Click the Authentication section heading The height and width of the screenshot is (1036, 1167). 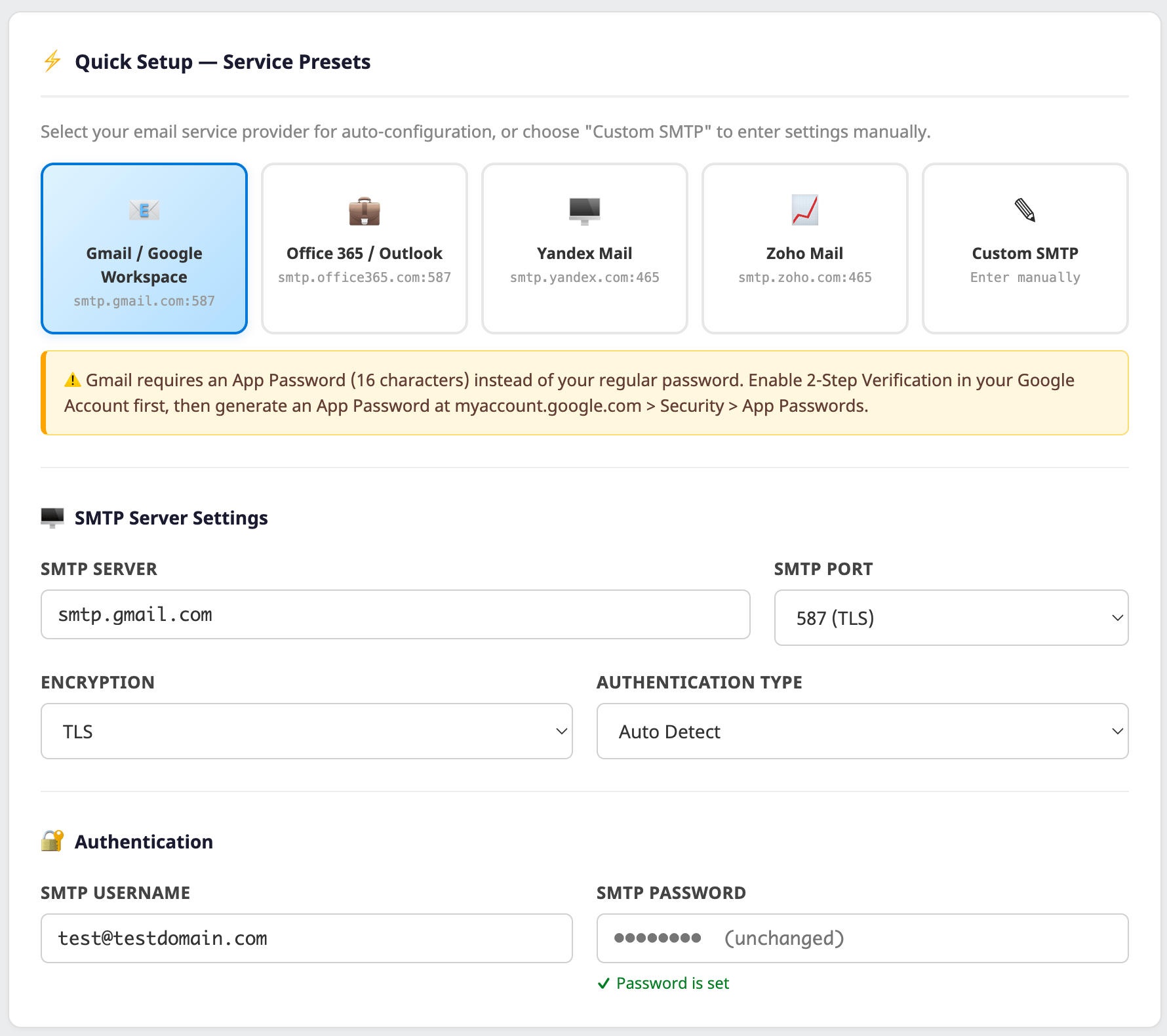[x=144, y=841]
